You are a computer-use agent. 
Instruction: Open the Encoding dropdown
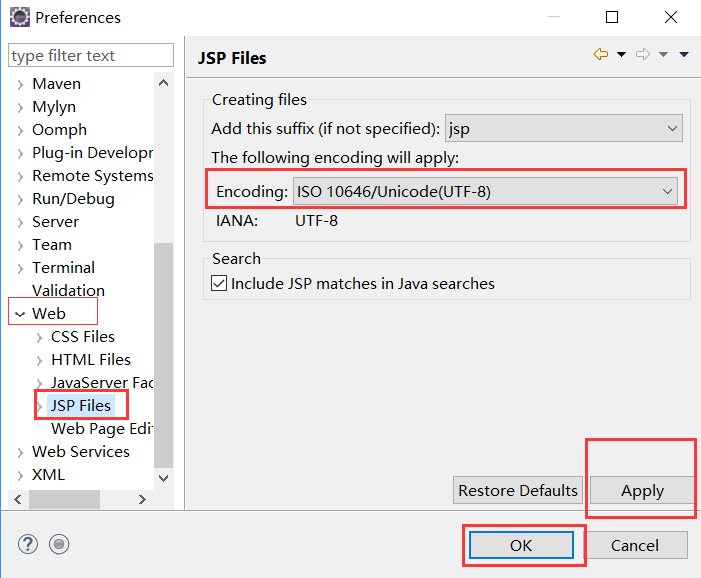(485, 191)
